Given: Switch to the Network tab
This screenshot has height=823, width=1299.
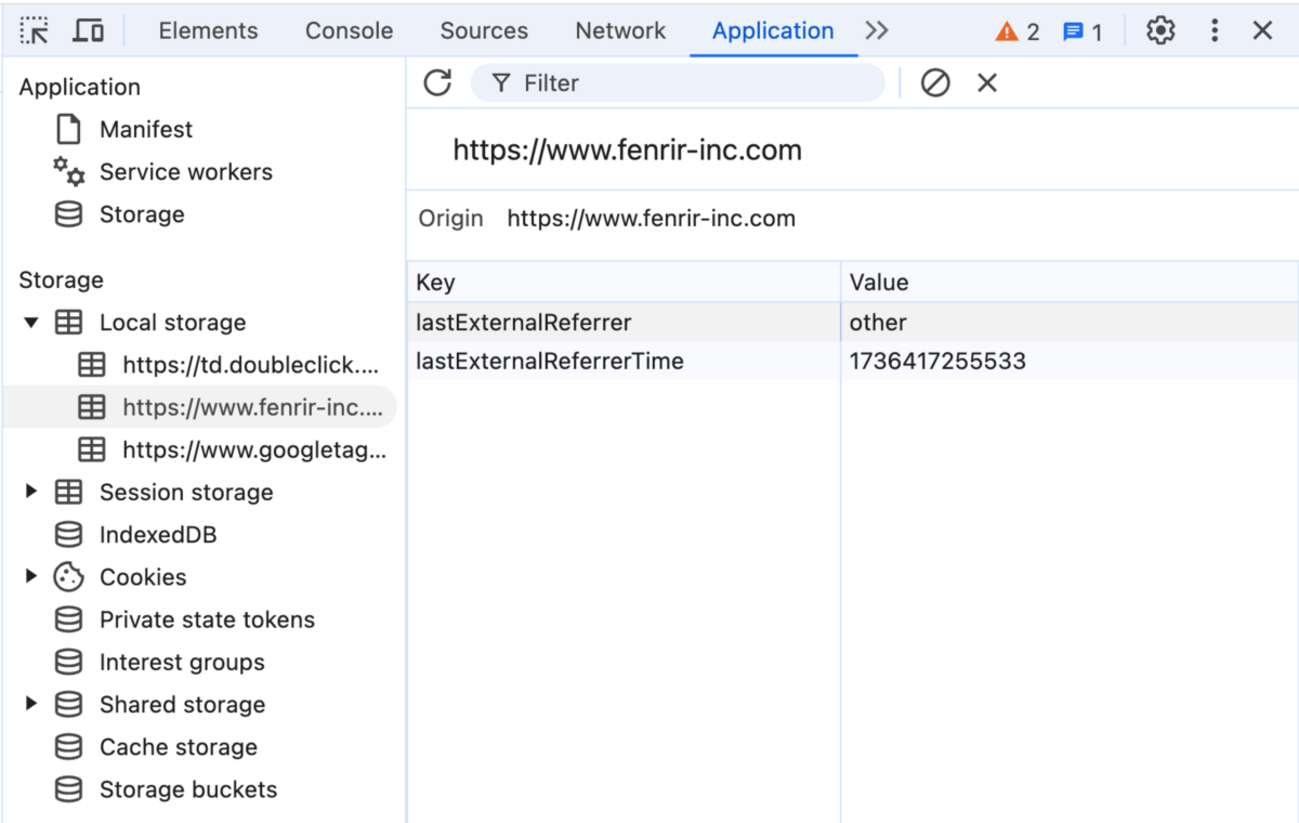Looking at the screenshot, I should [x=620, y=31].
